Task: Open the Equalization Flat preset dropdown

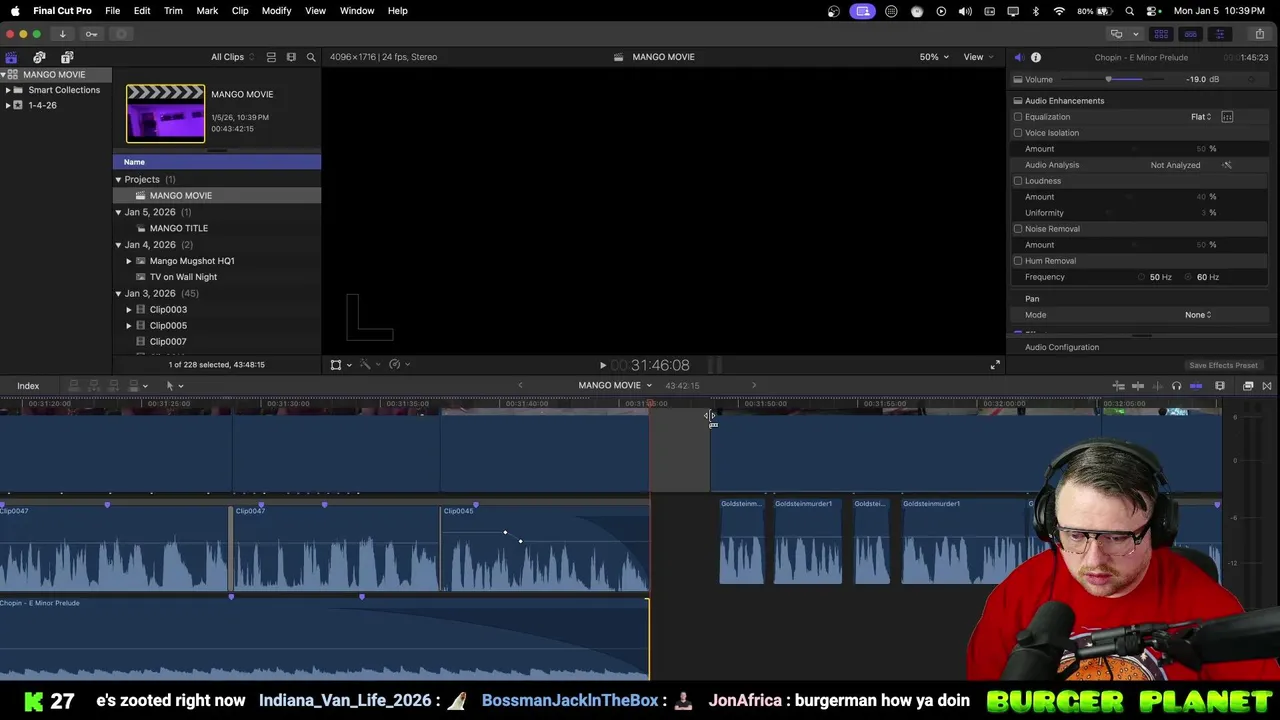Action: point(1201,117)
